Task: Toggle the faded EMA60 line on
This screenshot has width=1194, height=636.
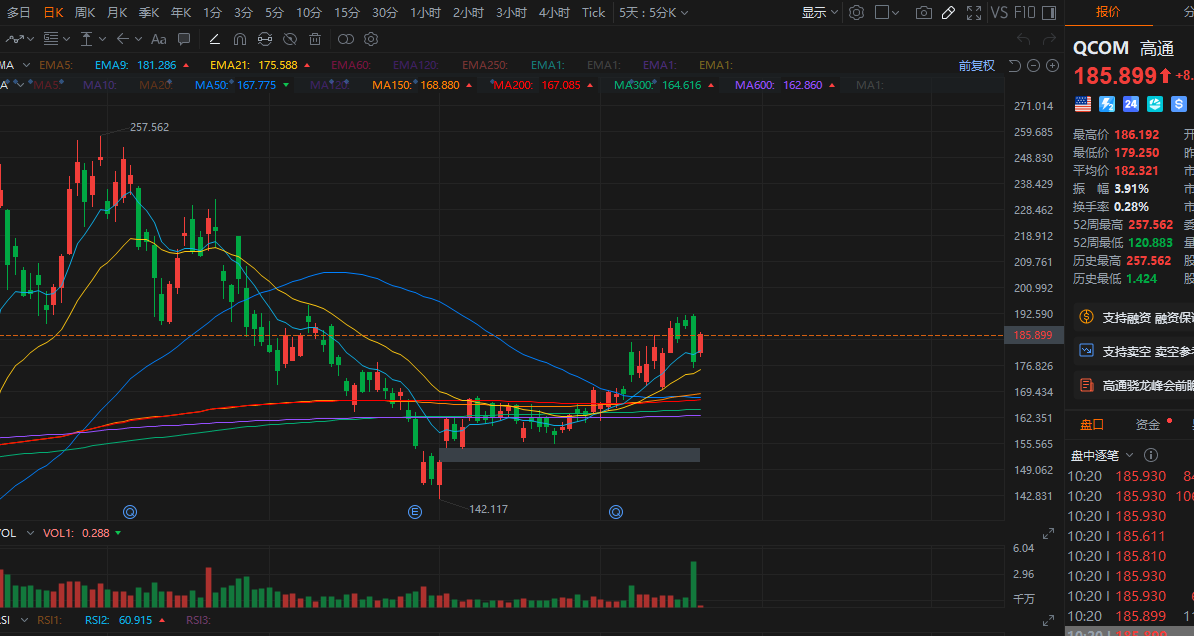Action: pyautogui.click(x=351, y=66)
